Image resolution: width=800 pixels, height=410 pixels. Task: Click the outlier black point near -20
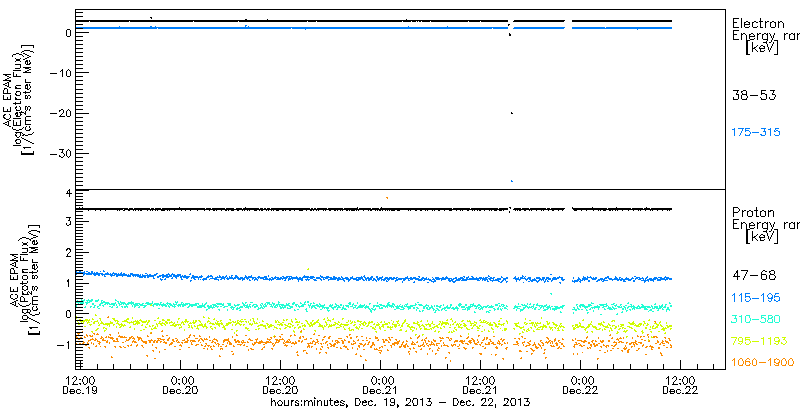point(511,113)
